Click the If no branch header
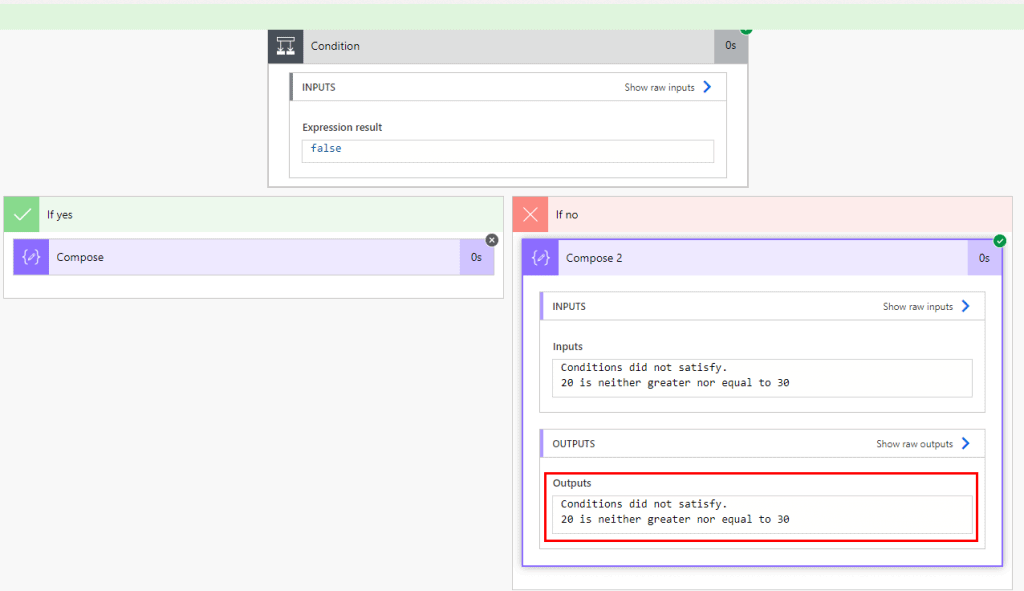The image size is (1024, 591). 762,214
